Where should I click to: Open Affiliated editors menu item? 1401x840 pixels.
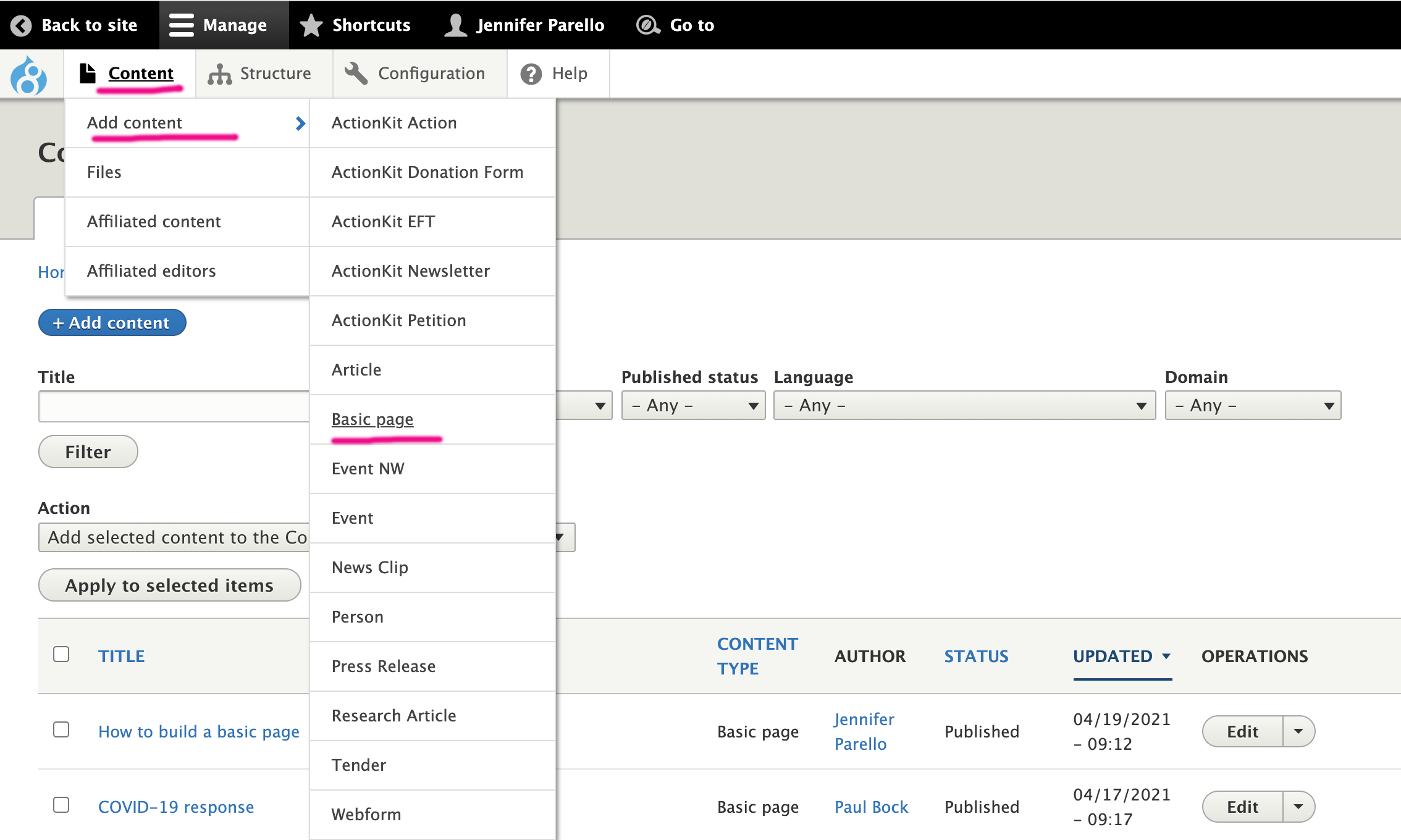click(x=187, y=271)
